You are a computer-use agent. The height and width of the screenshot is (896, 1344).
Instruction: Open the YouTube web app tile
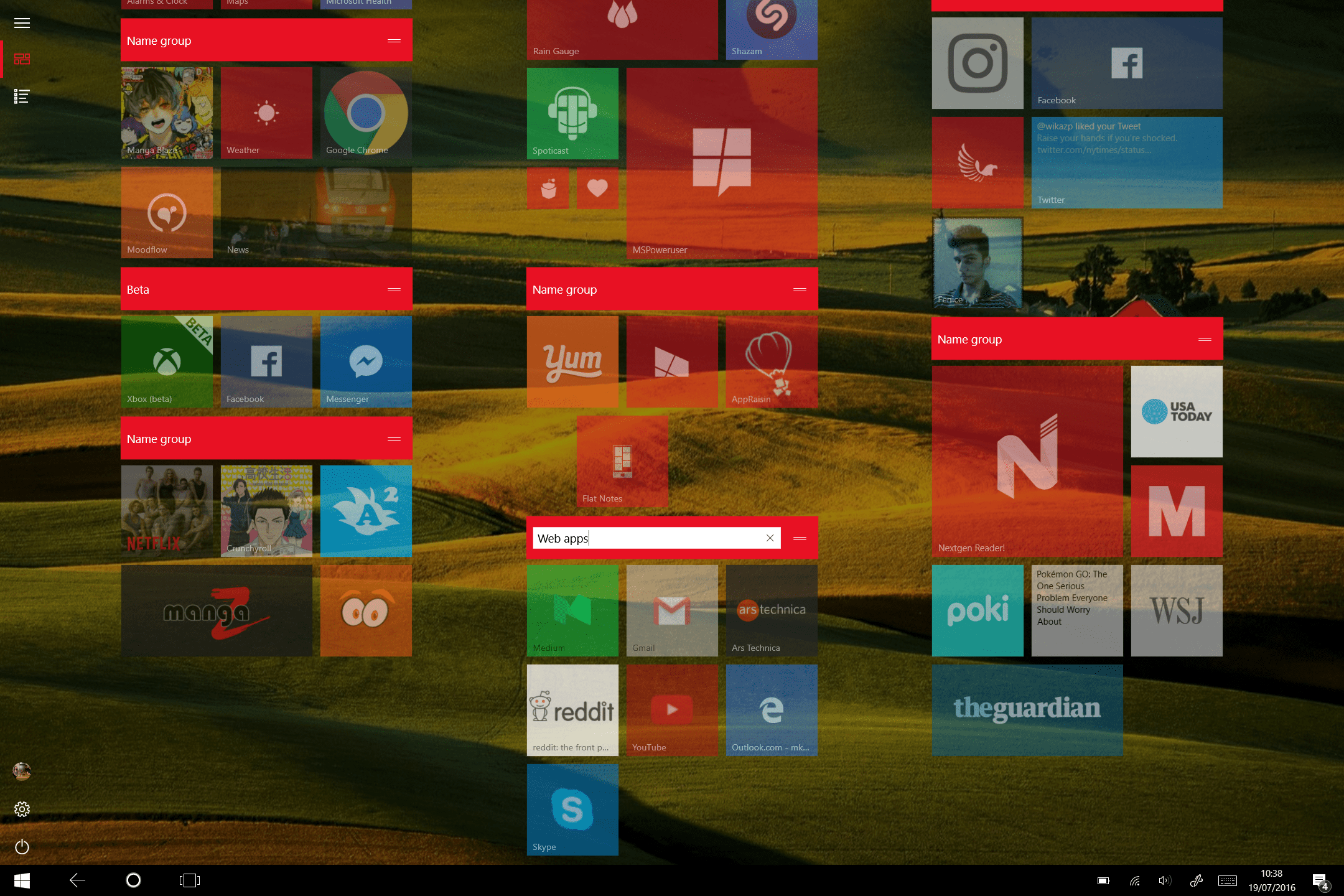coord(672,709)
